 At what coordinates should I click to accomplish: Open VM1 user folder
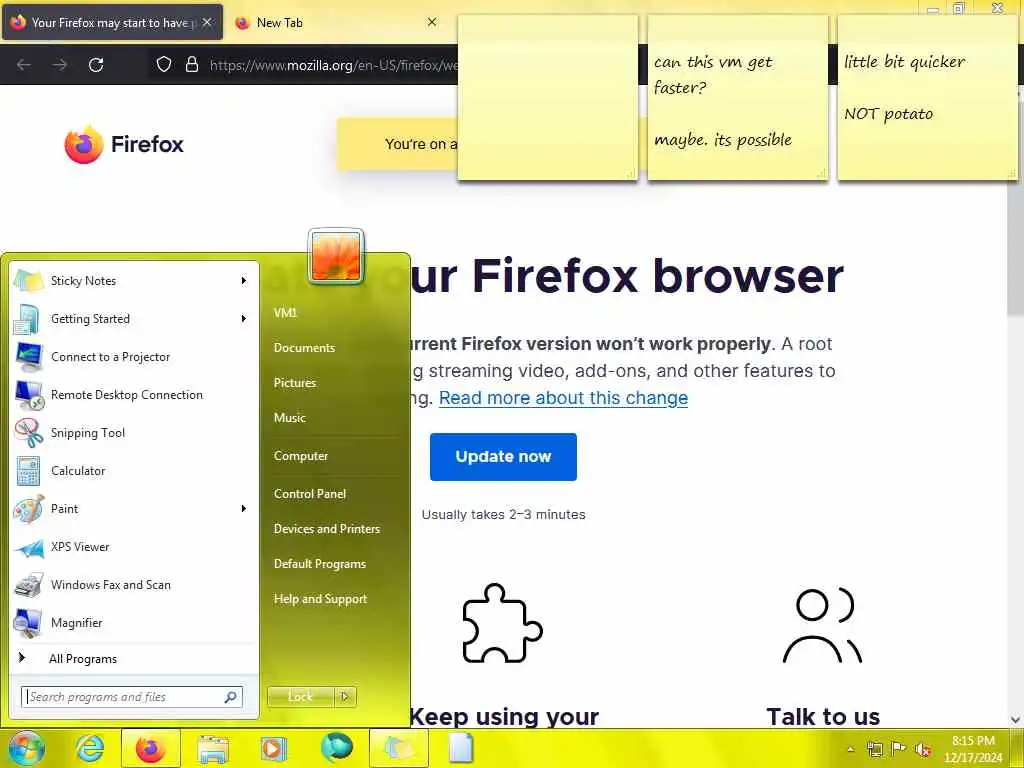(x=285, y=313)
